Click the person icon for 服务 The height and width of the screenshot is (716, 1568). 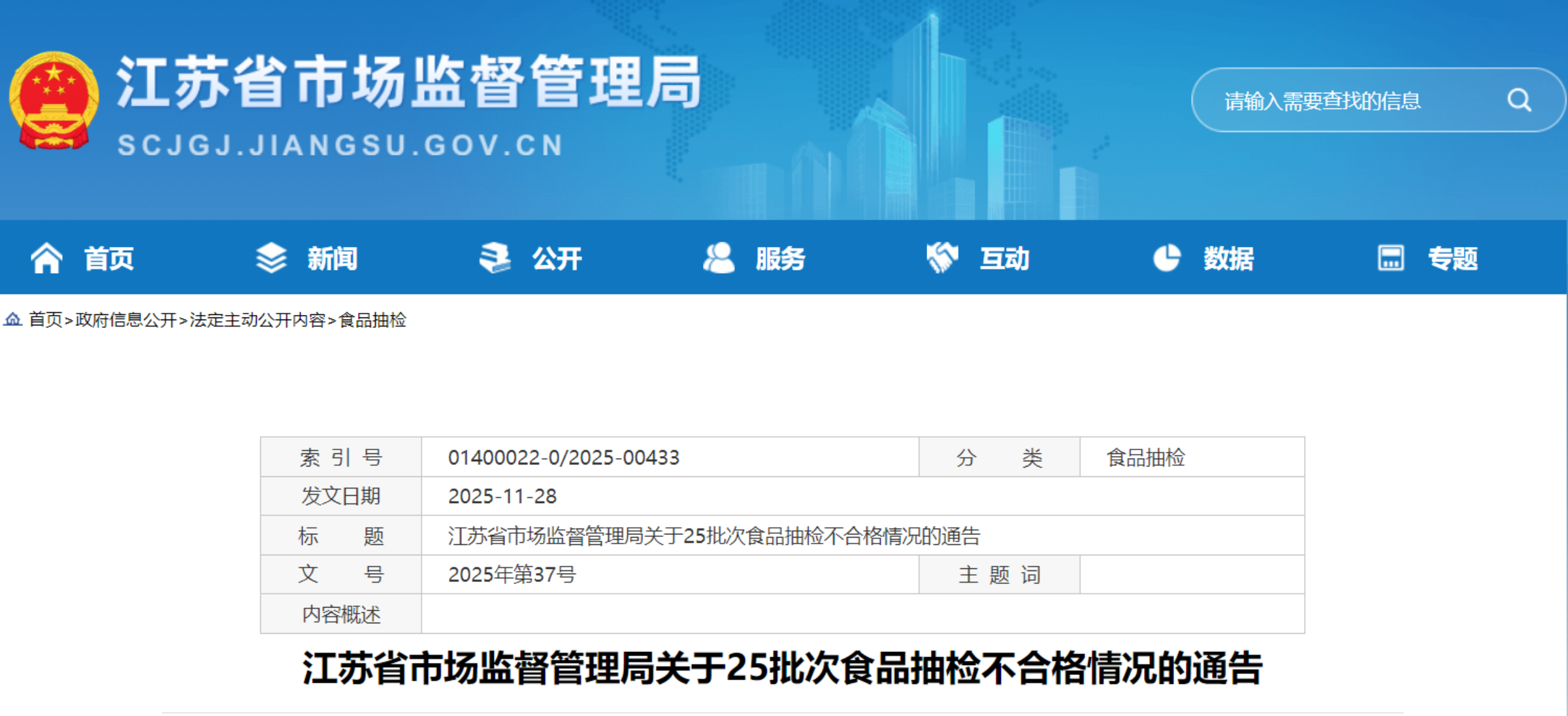click(719, 258)
